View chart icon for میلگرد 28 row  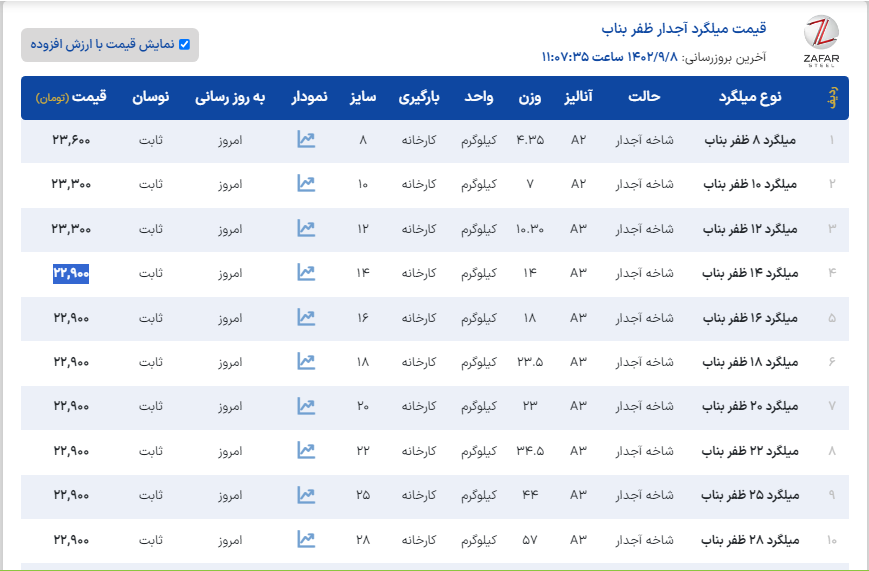[306, 540]
